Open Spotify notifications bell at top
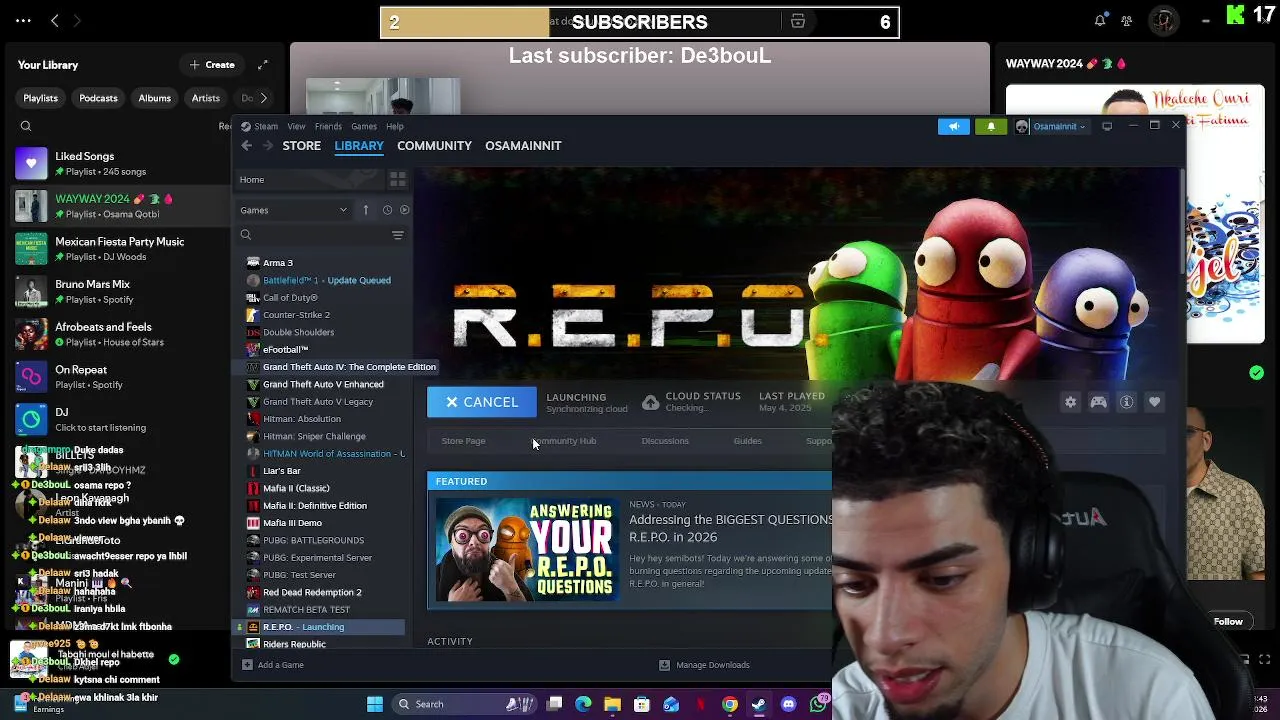Screen dimensions: 1280x720 pos(1100,20)
